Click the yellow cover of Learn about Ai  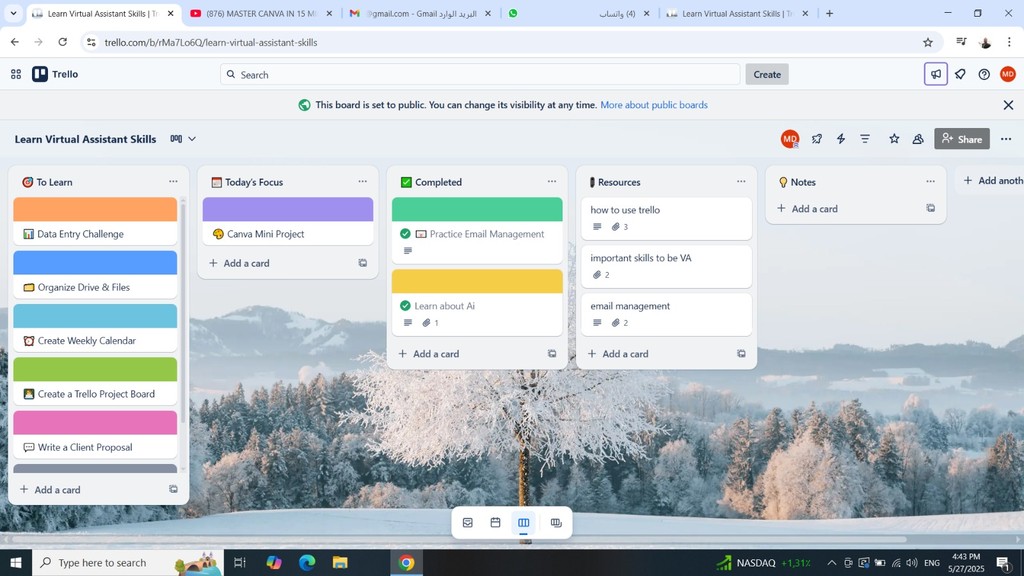477,281
